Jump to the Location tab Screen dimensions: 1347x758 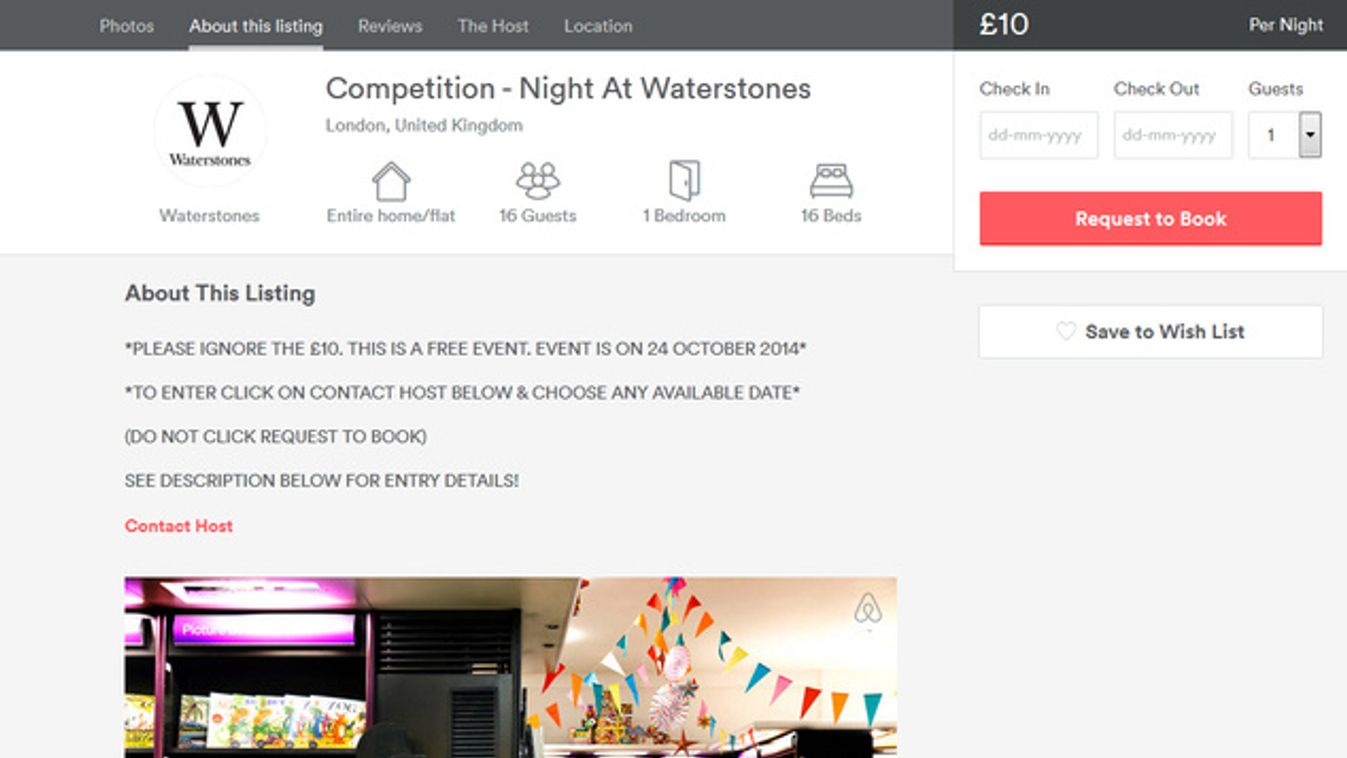(x=598, y=26)
